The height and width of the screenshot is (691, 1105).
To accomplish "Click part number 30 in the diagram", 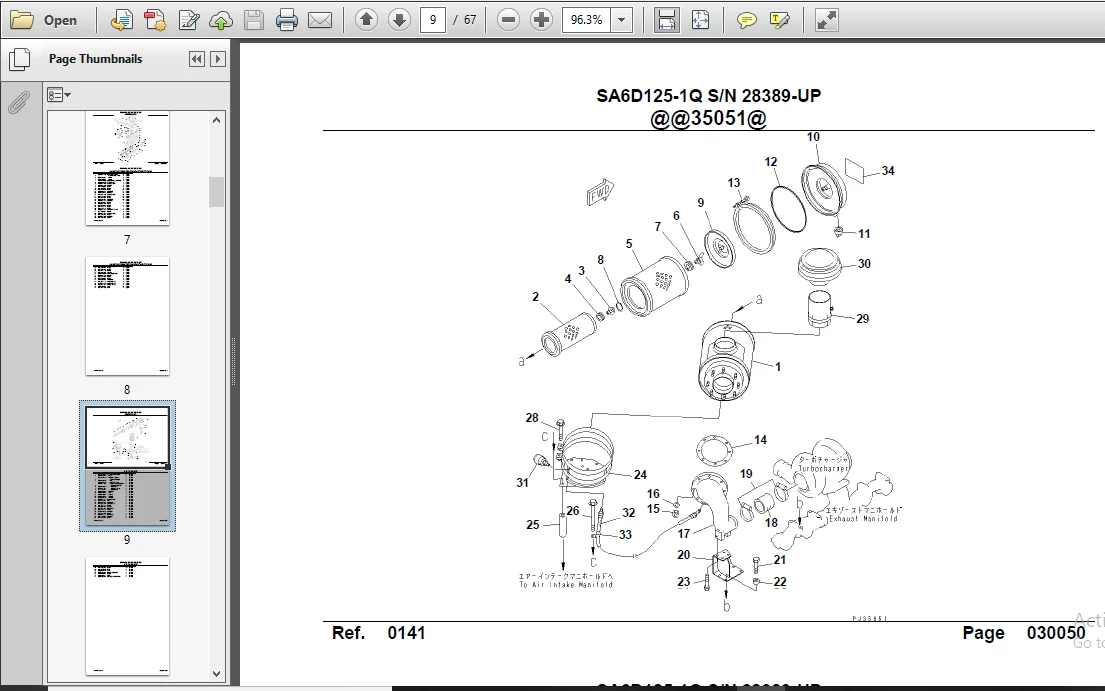I will pyautogui.click(x=864, y=264).
